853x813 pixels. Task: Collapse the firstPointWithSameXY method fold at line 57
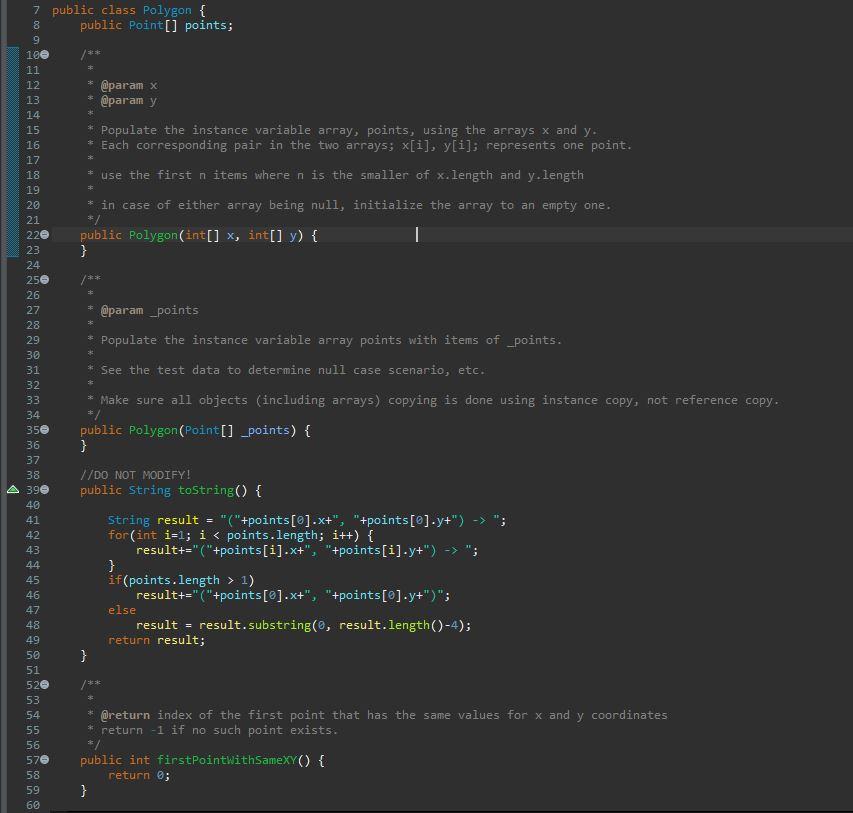pos(45,760)
